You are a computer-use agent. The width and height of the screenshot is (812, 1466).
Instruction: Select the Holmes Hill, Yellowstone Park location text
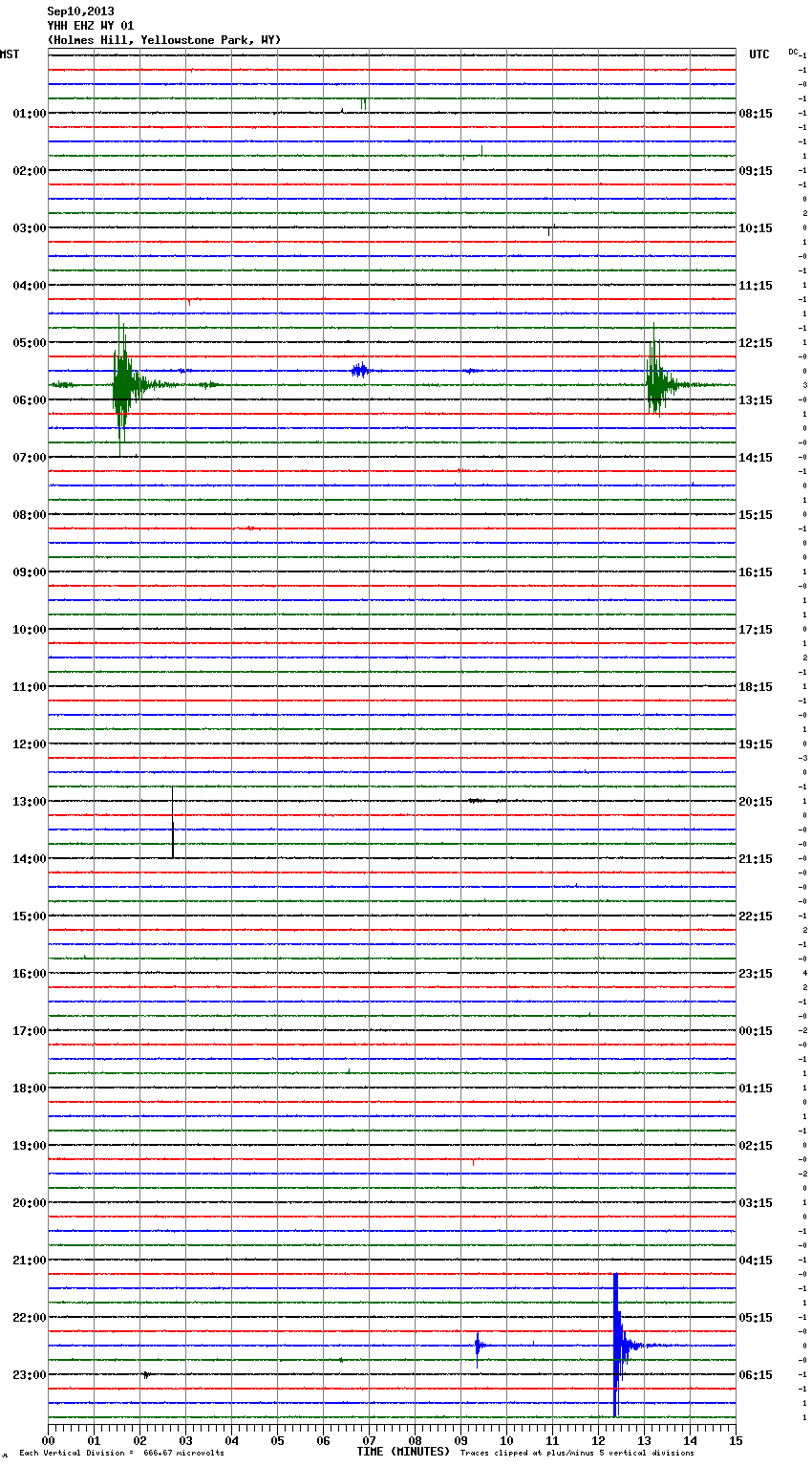163,40
